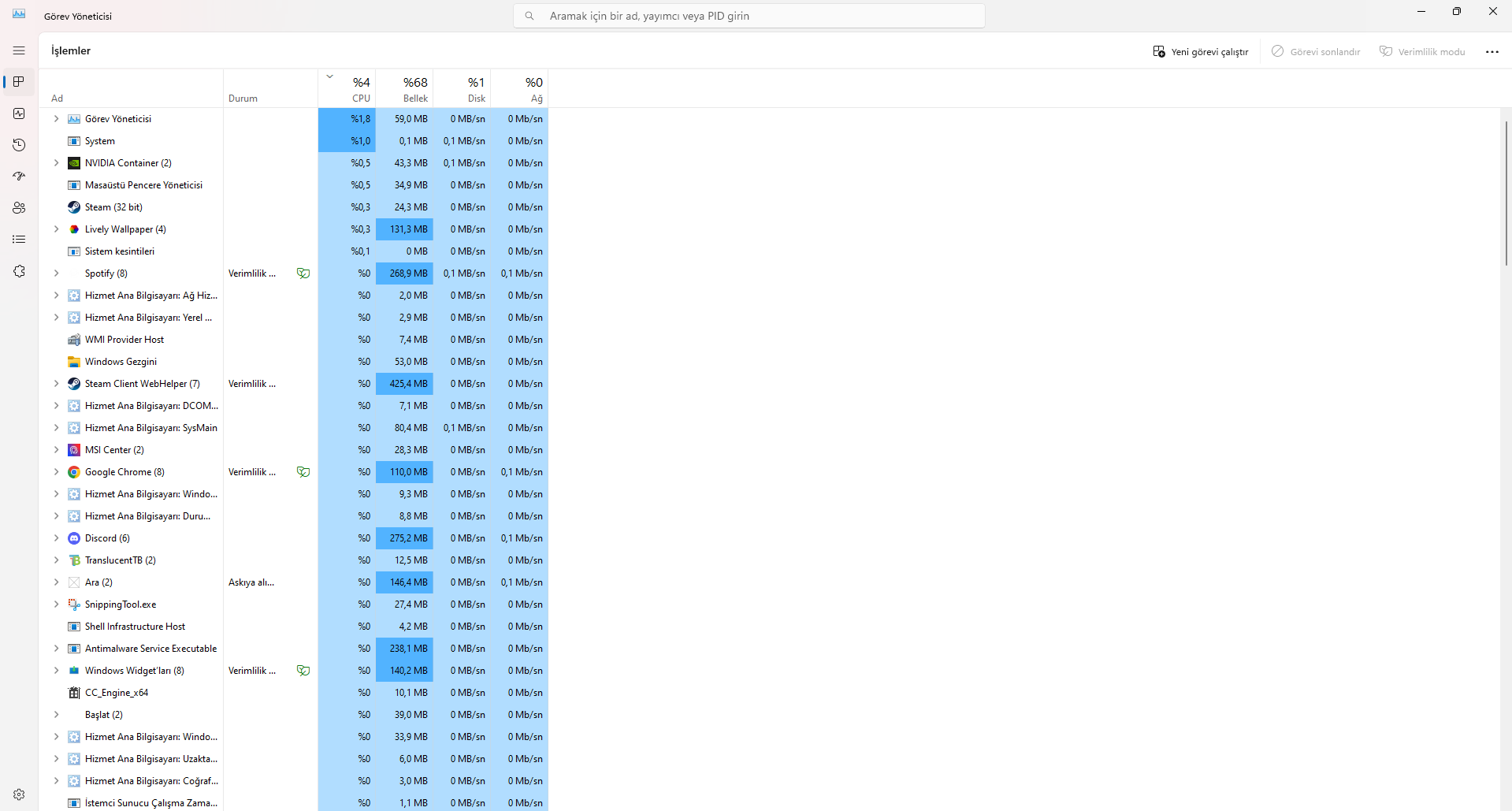Click the three-dot more options button
This screenshot has height=811, width=1512.
pos(1492,51)
